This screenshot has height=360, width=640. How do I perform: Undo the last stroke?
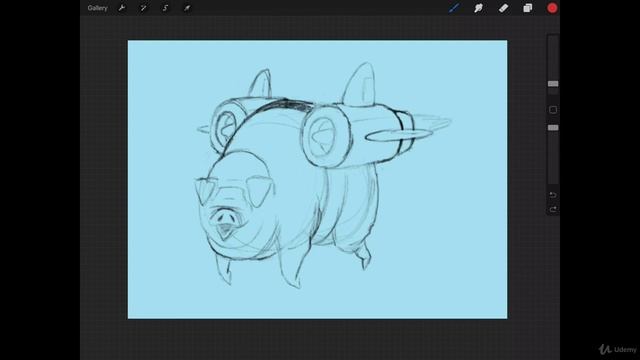[x=553, y=195]
